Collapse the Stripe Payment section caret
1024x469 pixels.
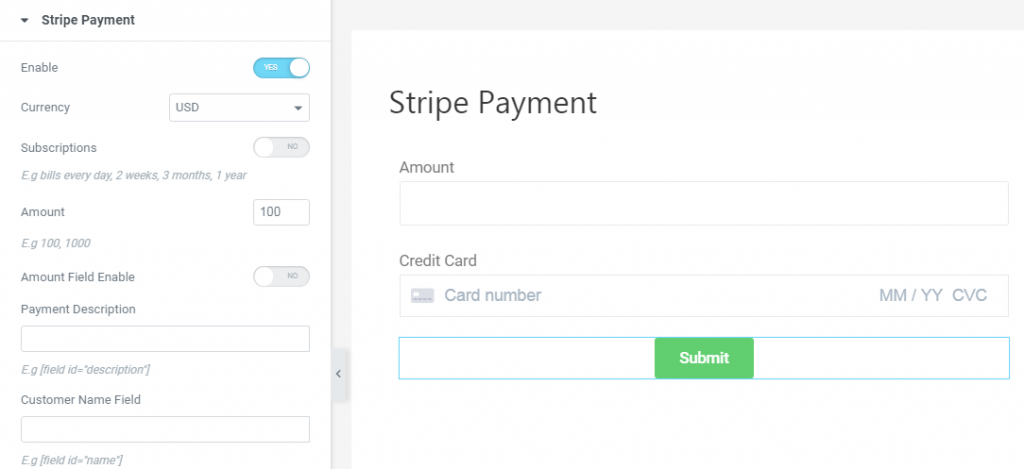pyautogui.click(x=25, y=20)
